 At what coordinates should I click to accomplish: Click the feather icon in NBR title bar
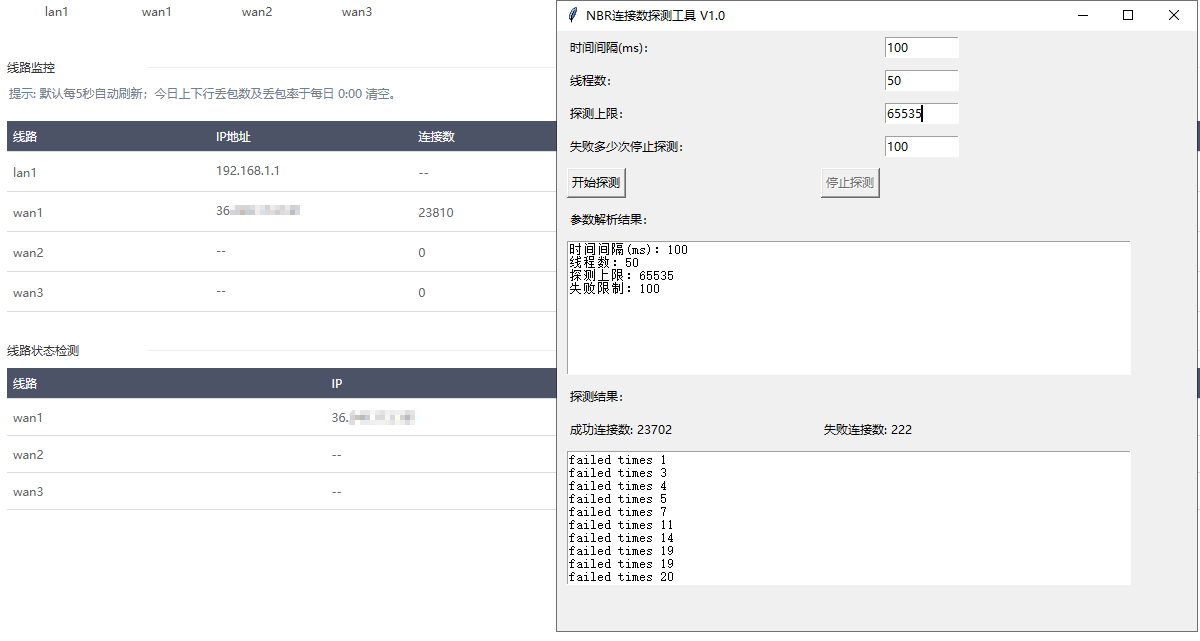coord(572,15)
